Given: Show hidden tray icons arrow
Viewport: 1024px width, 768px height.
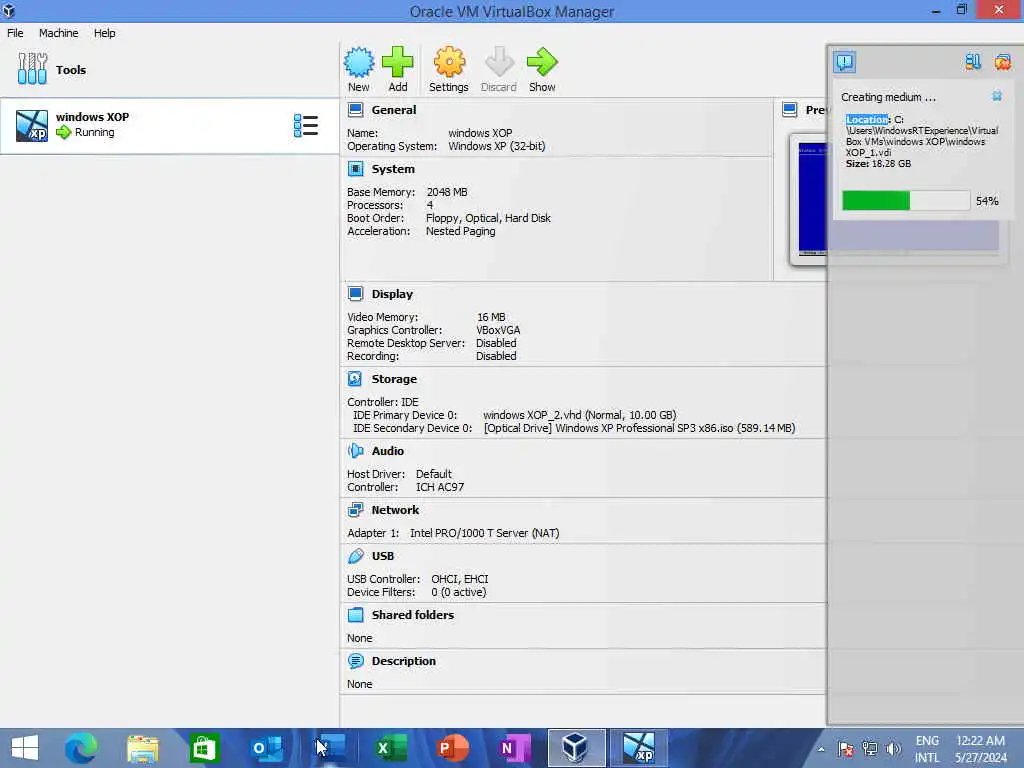Looking at the screenshot, I should 821,748.
